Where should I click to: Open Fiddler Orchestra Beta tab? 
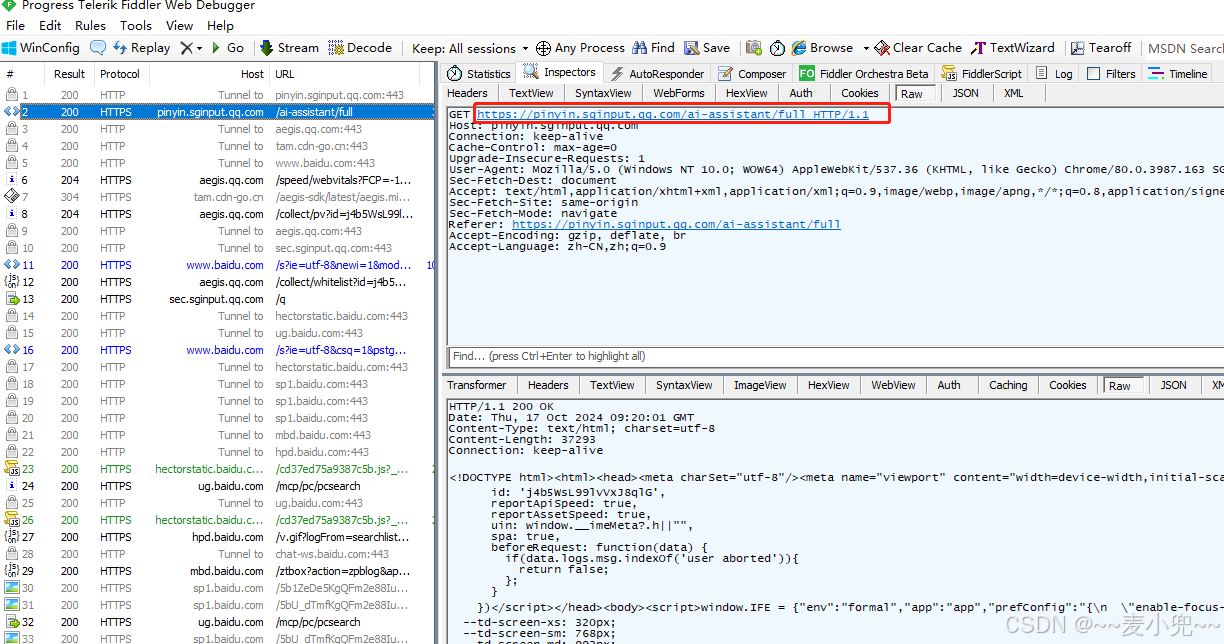pyautogui.click(x=865, y=73)
